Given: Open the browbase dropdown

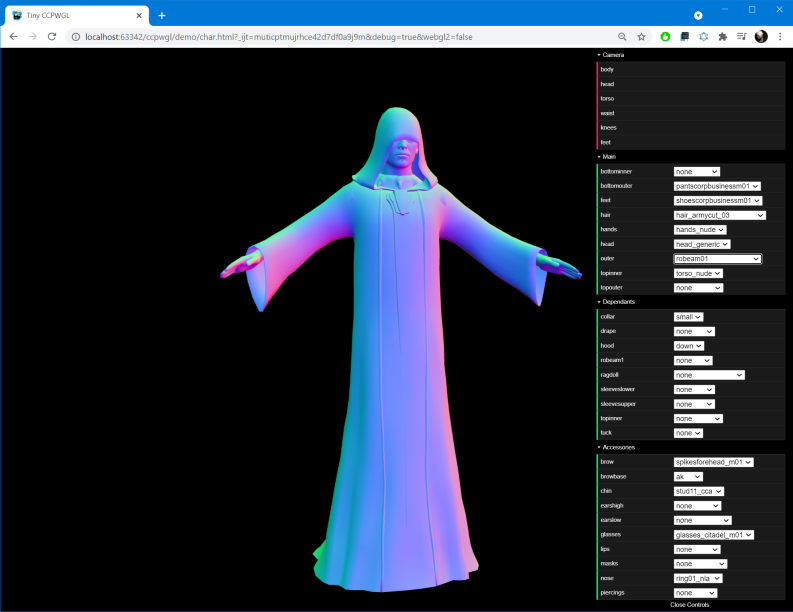Looking at the screenshot, I should [x=688, y=477].
